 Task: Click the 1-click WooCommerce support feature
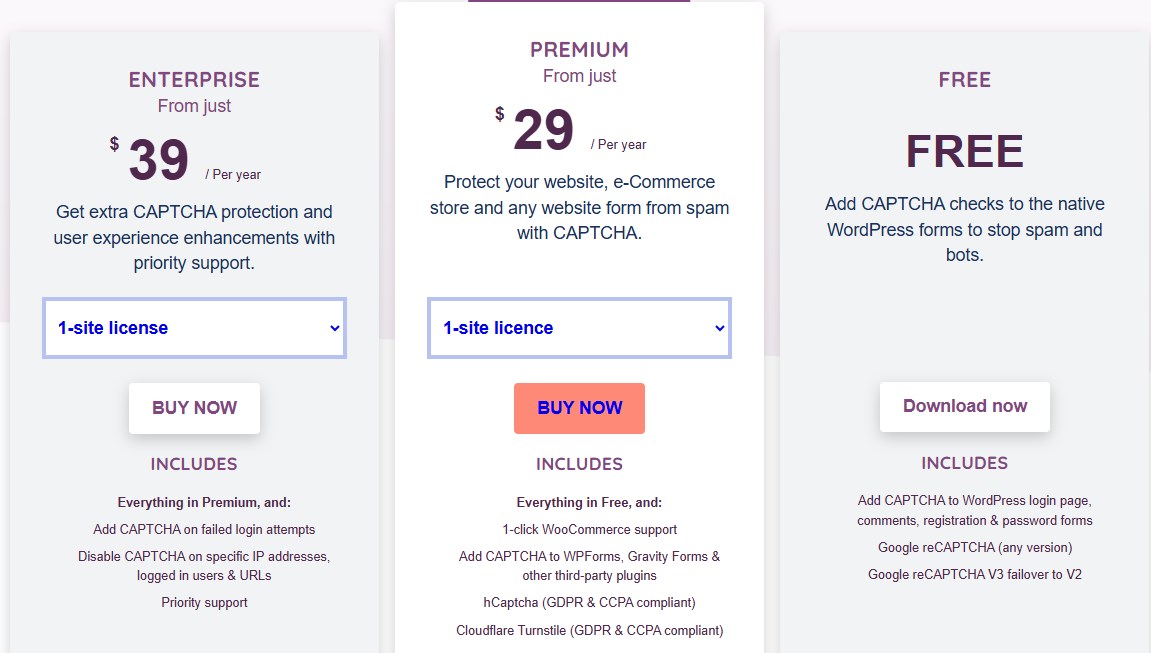point(589,529)
